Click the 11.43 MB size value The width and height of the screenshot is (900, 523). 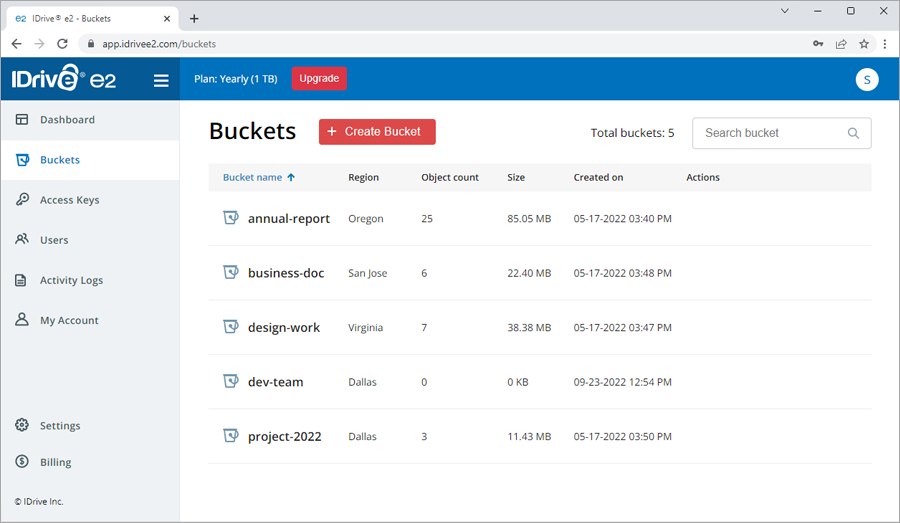(529, 437)
